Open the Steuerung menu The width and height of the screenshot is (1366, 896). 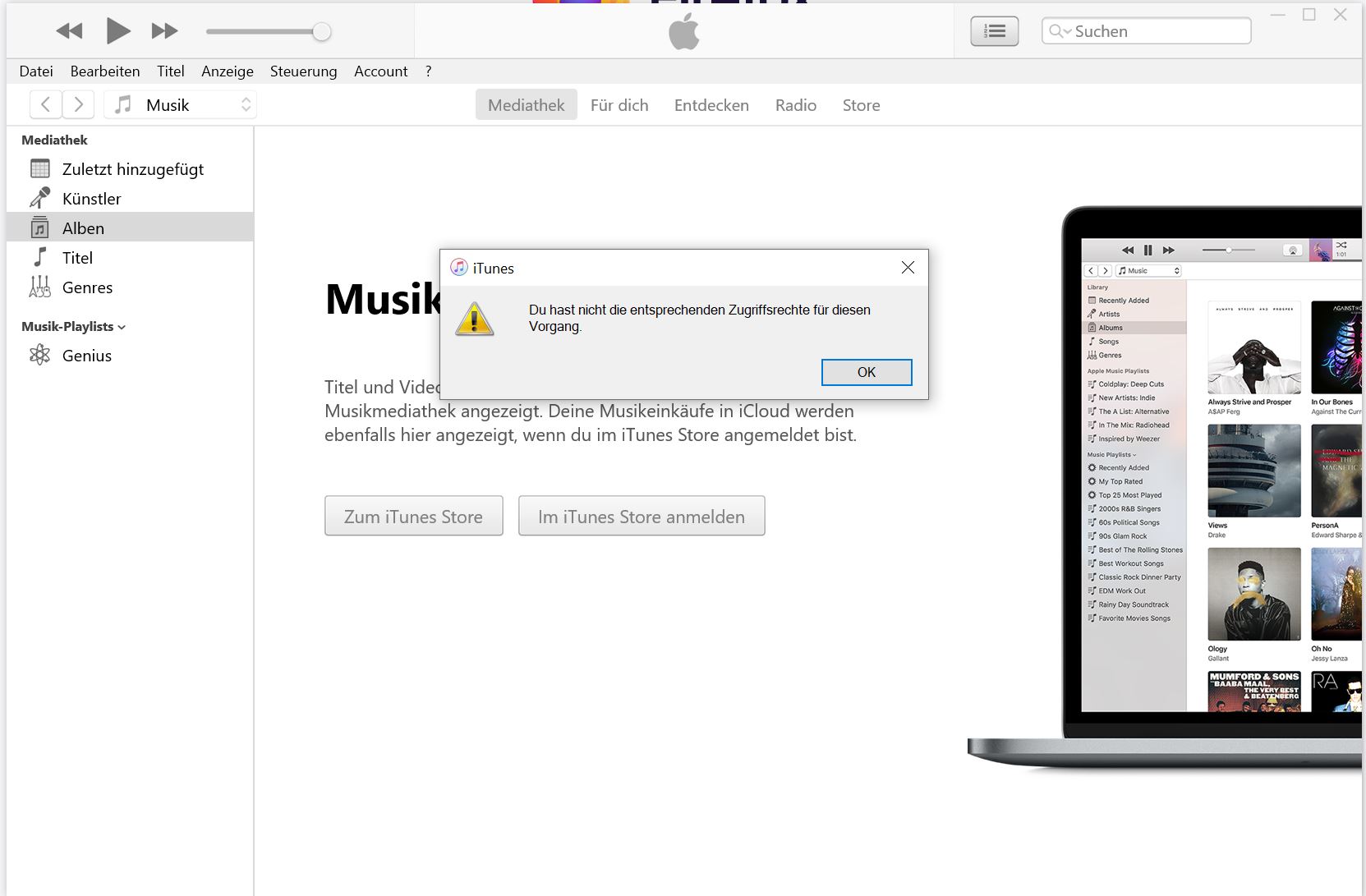(x=303, y=71)
